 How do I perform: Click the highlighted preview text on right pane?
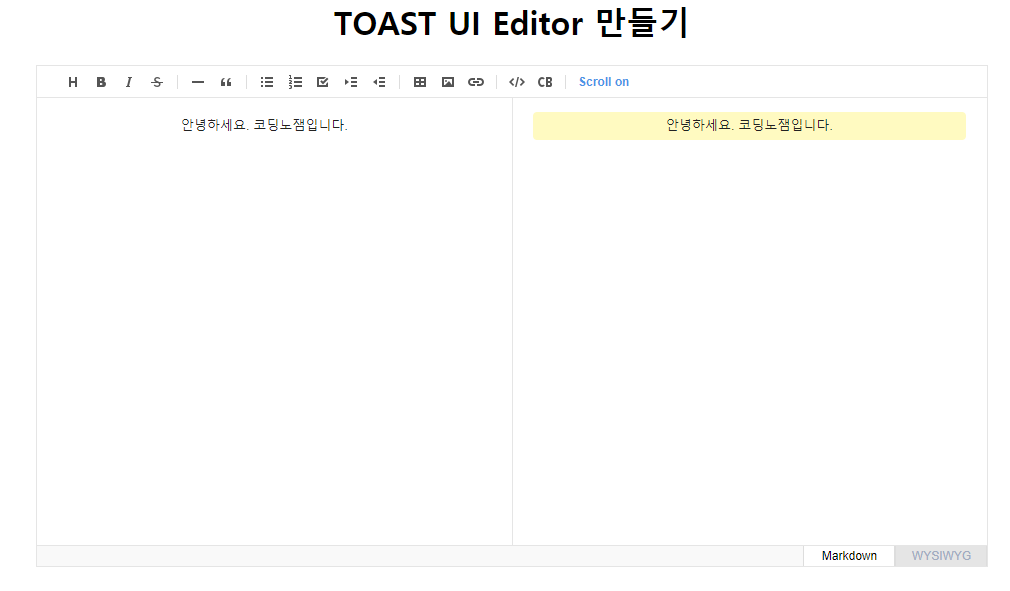749,125
